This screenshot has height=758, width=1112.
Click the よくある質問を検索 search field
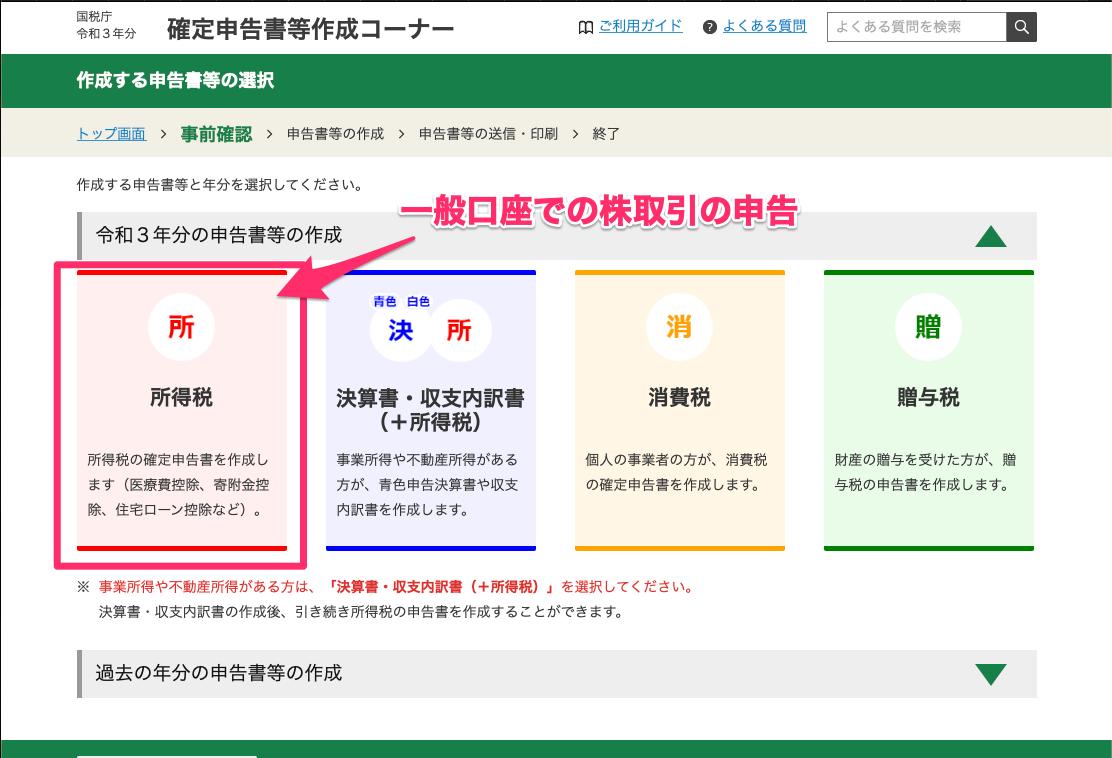916,27
